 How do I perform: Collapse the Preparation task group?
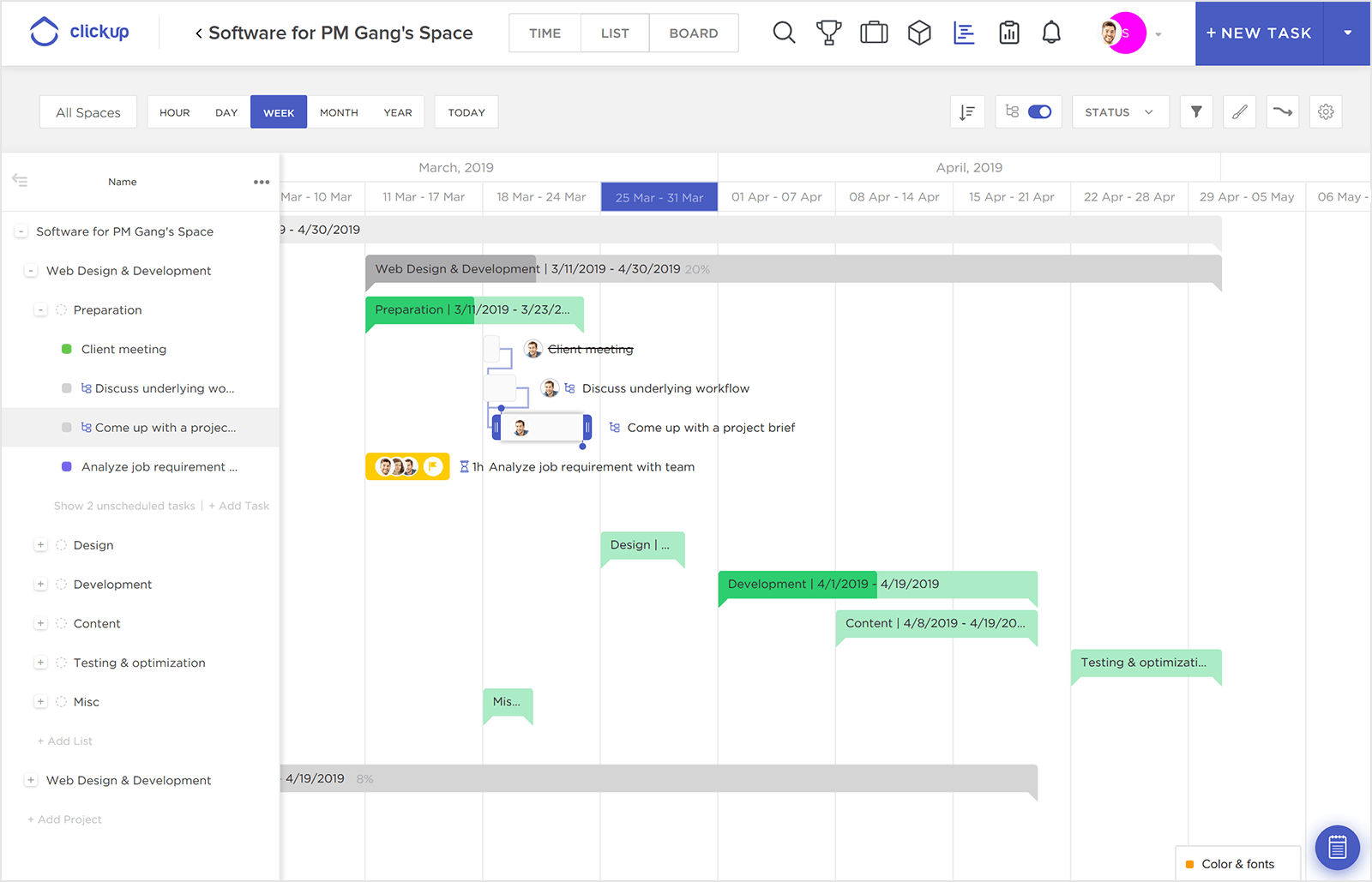[40, 309]
